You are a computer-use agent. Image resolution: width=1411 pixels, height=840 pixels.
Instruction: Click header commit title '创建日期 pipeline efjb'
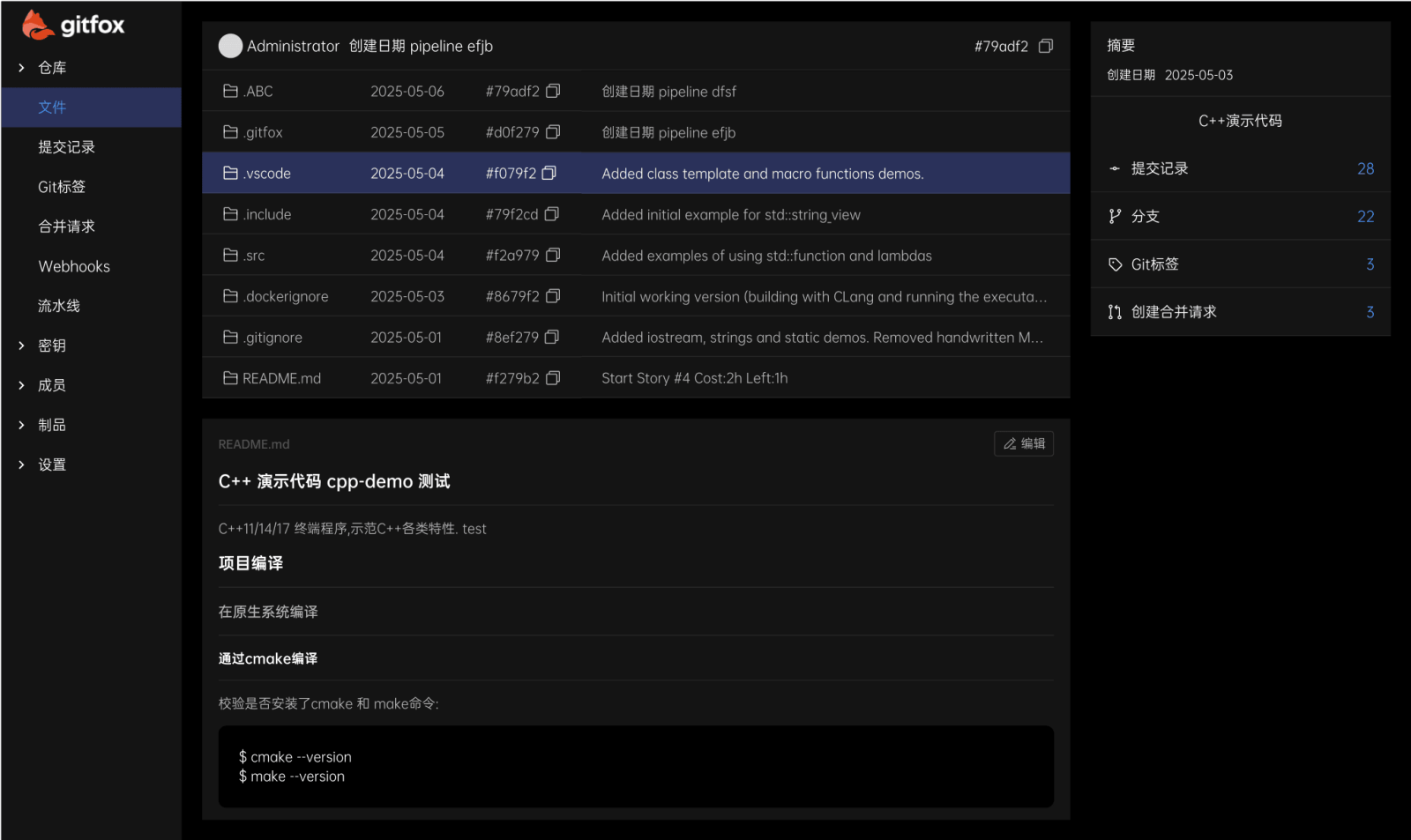[421, 46]
